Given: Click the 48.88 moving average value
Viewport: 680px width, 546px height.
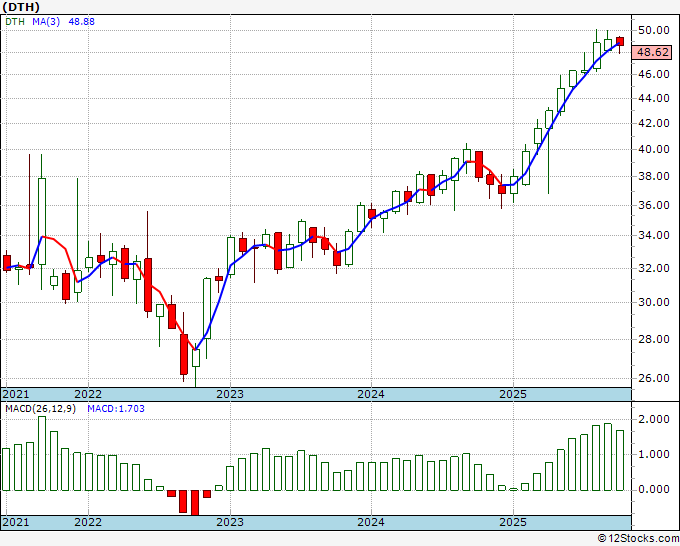Looking at the screenshot, I should [x=82, y=22].
